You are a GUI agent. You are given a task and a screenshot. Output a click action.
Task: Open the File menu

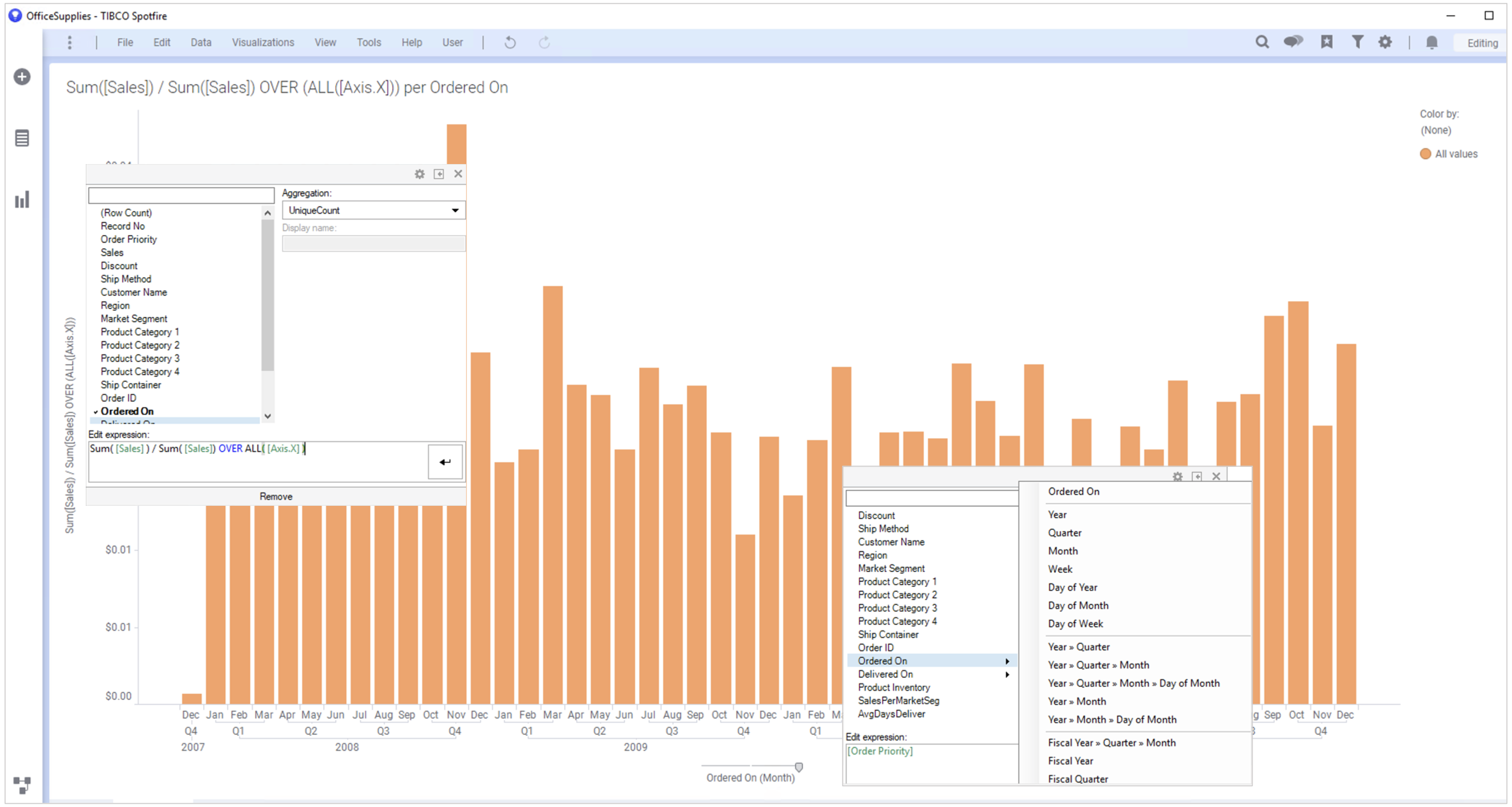[x=125, y=42]
